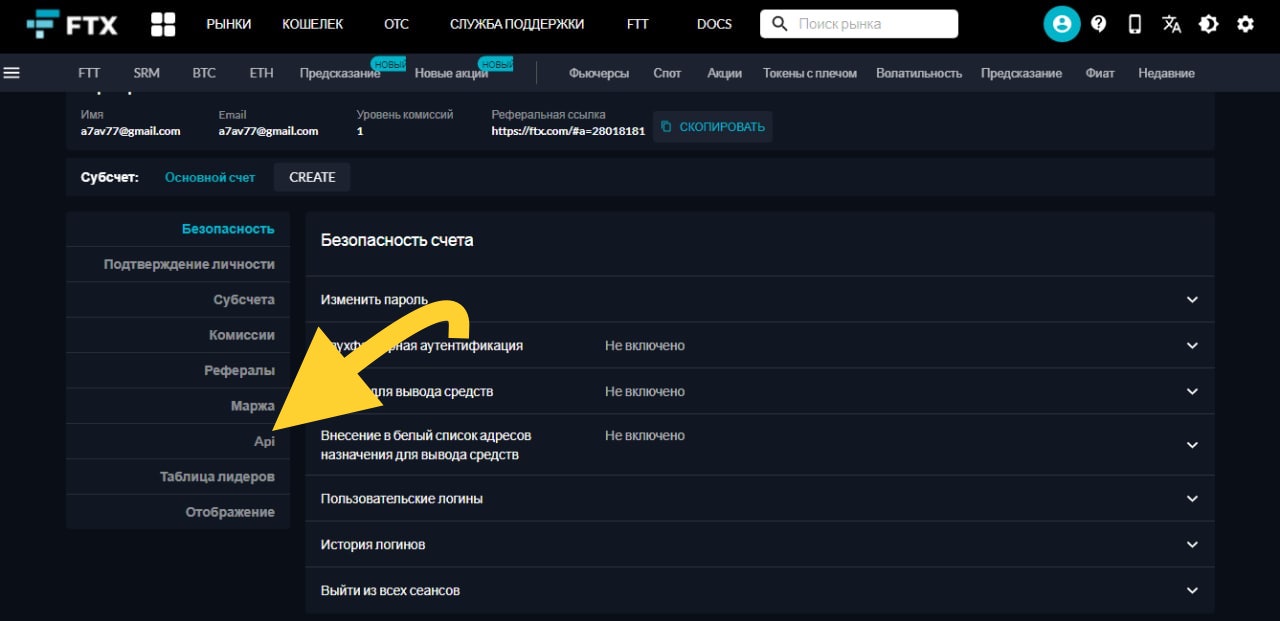Viewport: 1280px width, 621px height.
Task: Open the settings gear icon
Action: tap(1245, 23)
